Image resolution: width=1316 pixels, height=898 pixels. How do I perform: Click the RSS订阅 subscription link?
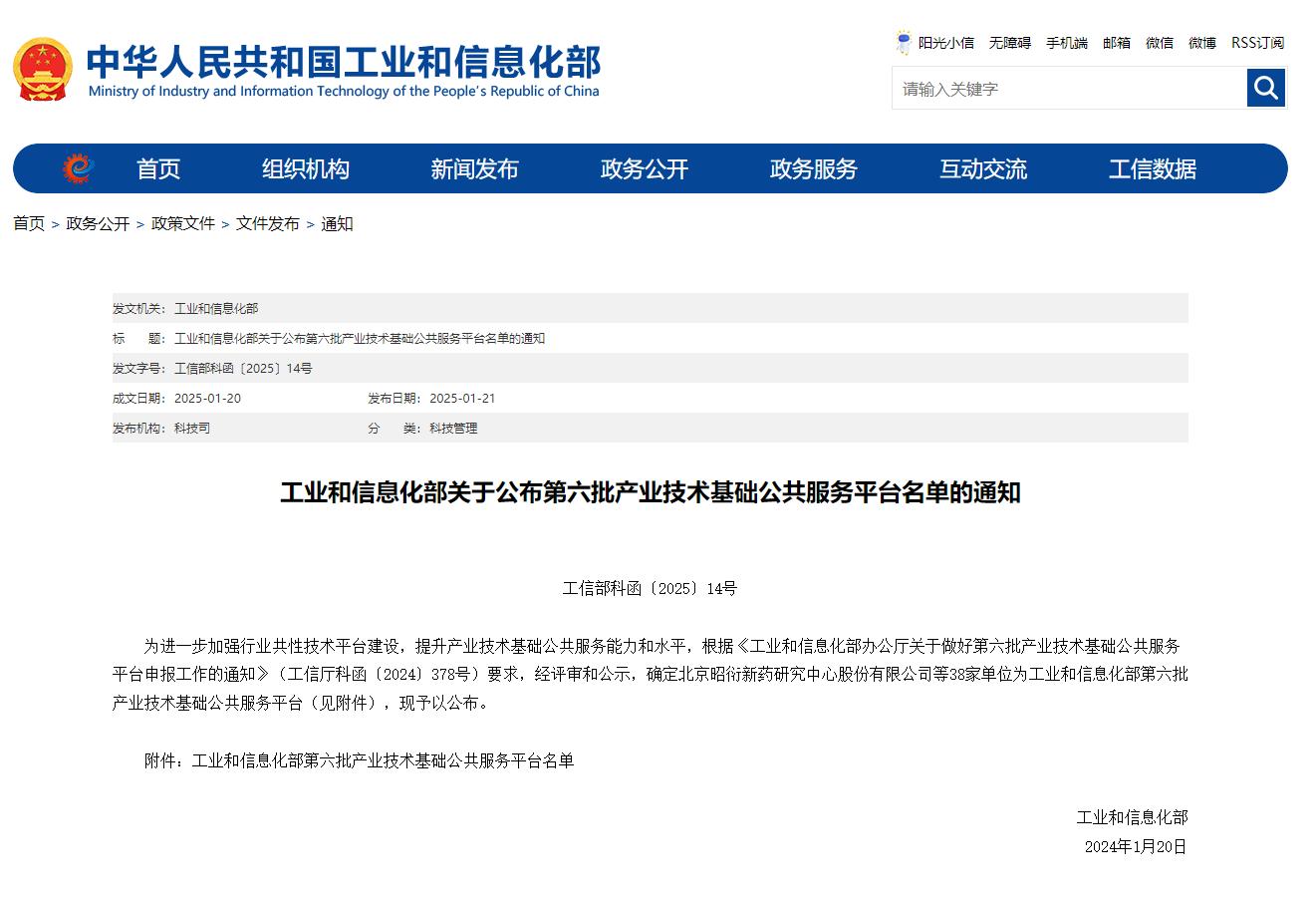point(1257,43)
